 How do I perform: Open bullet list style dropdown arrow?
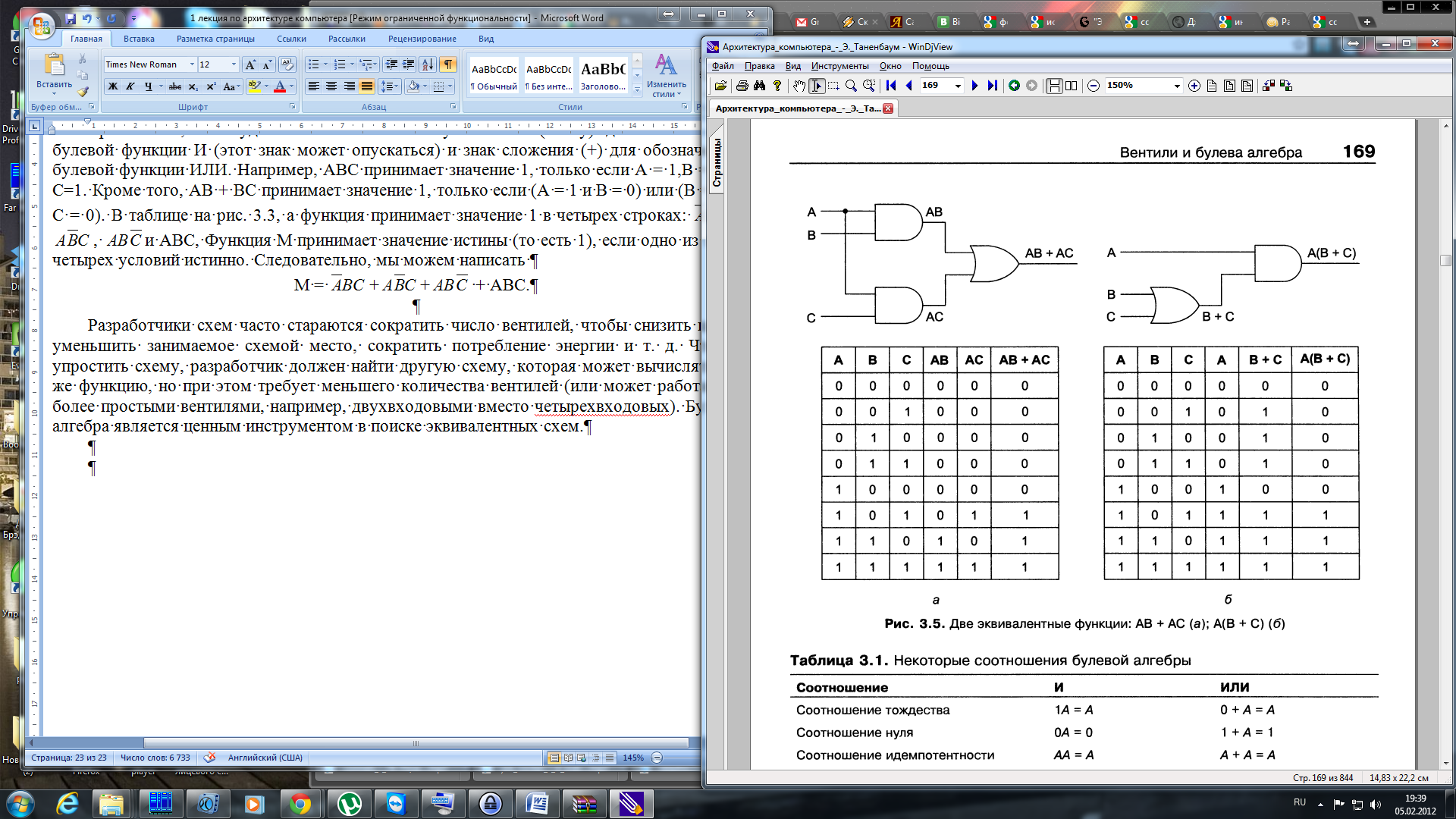pyautogui.click(x=325, y=64)
